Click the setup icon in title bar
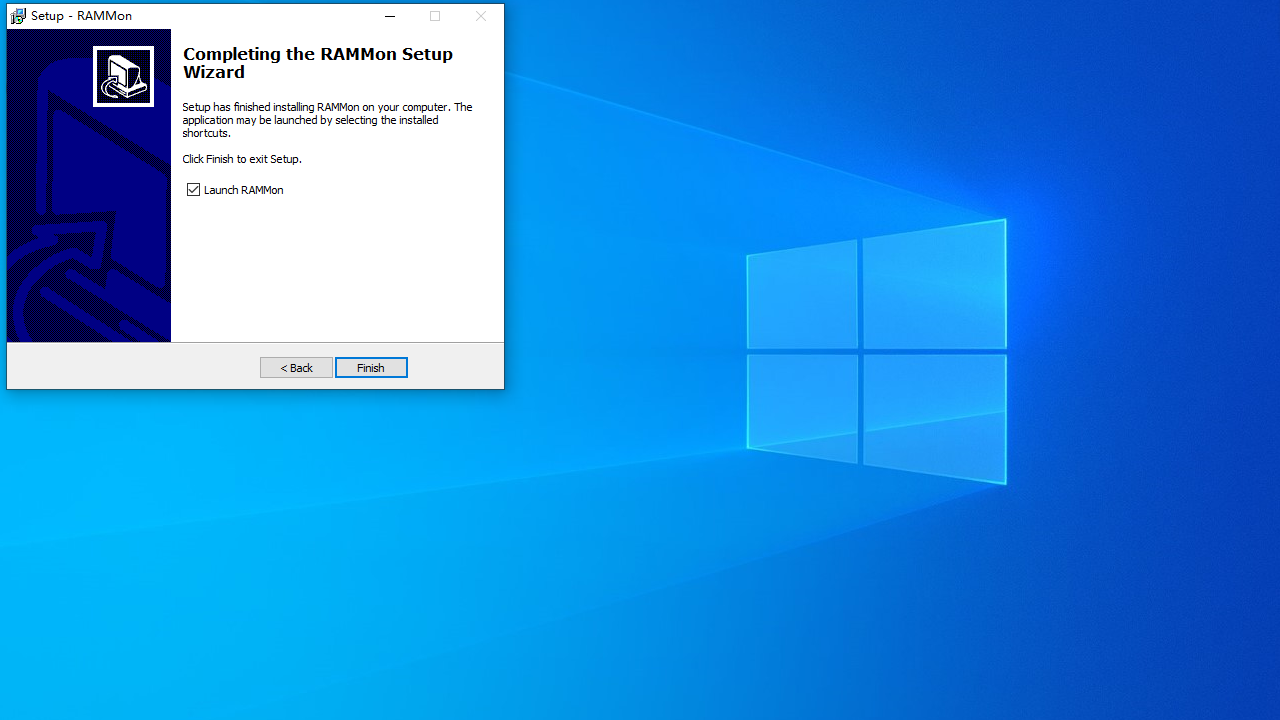This screenshot has width=1280, height=720. 18,16
